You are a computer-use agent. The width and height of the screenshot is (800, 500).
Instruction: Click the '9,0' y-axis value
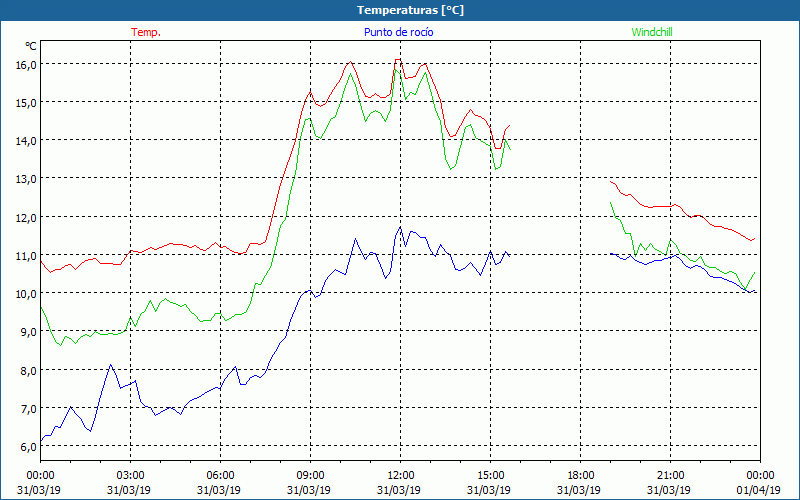coord(28,332)
